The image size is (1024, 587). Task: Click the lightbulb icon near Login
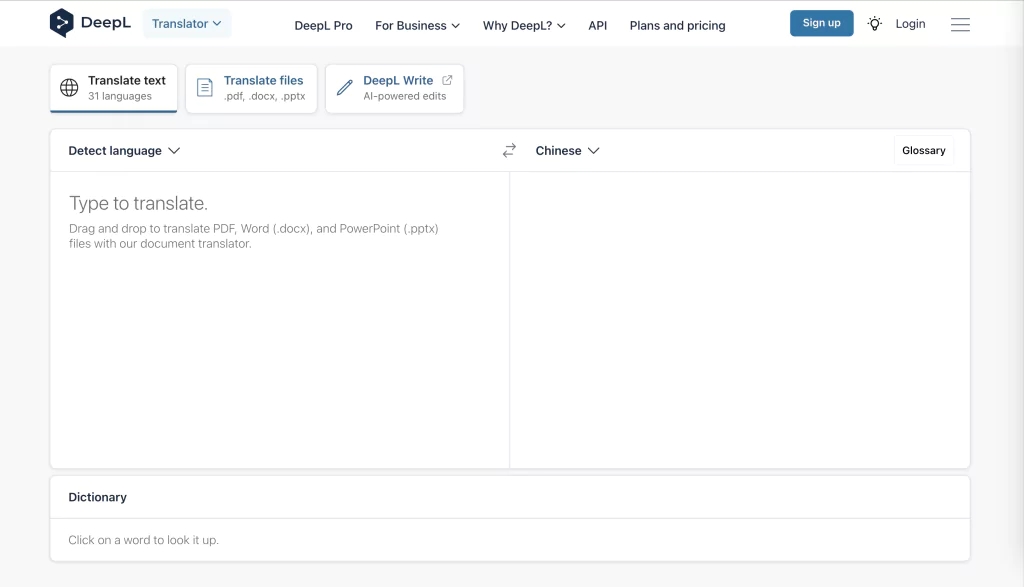875,23
